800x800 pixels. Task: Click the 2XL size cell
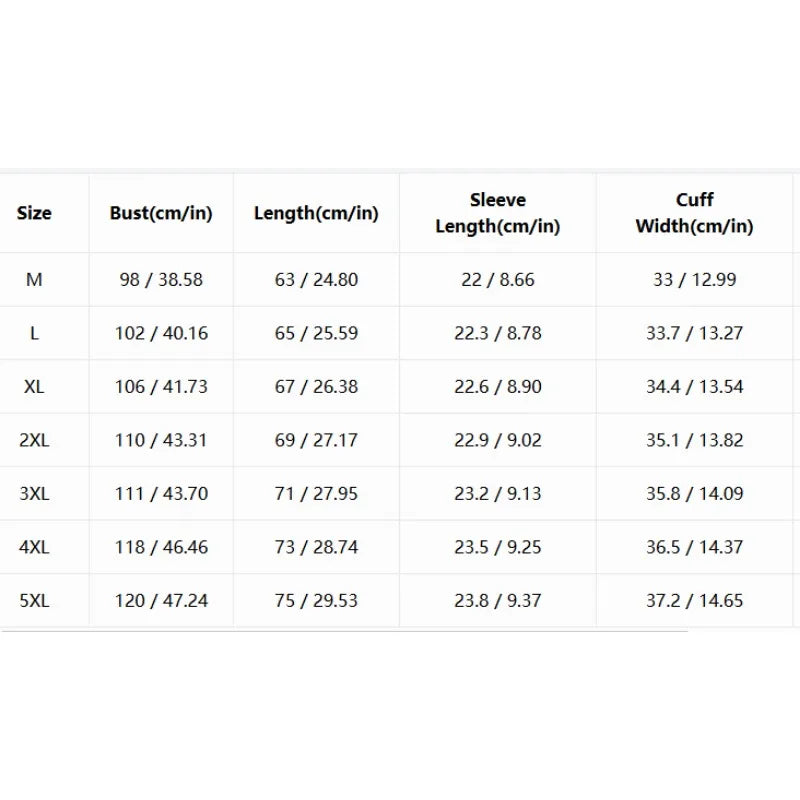click(34, 440)
